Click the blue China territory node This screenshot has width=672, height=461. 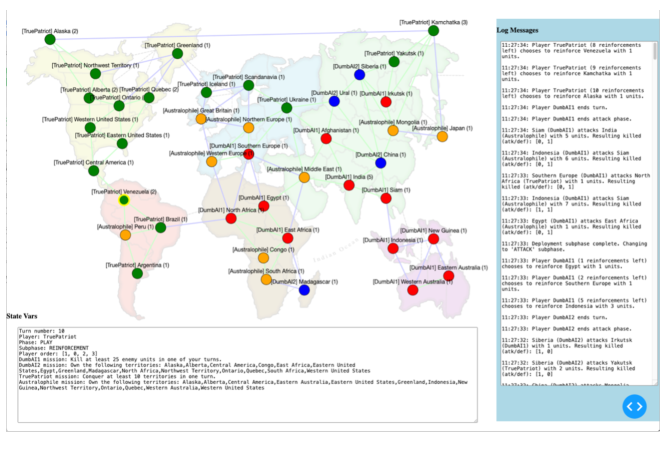coord(380,163)
